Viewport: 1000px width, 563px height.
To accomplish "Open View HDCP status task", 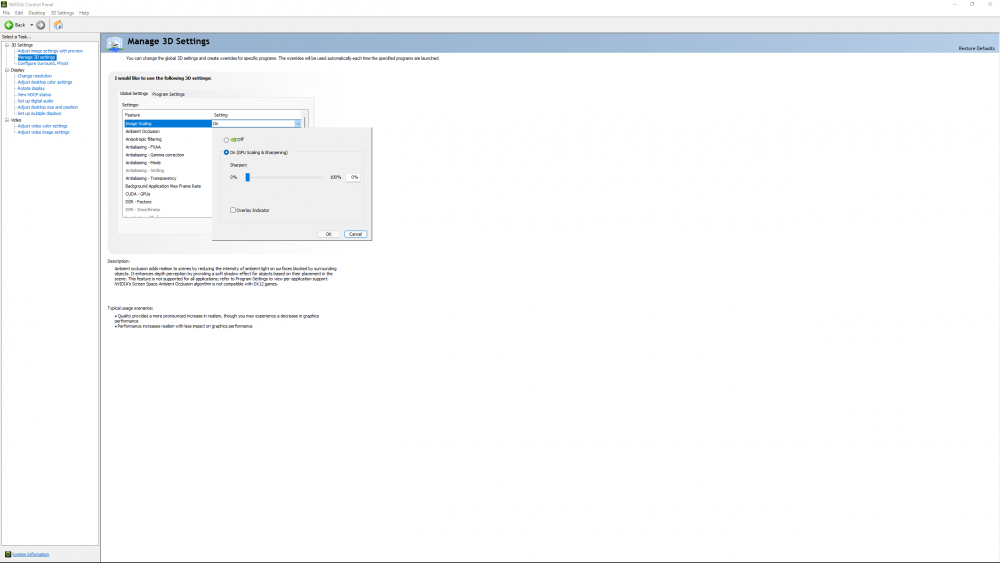I will click(x=34, y=95).
